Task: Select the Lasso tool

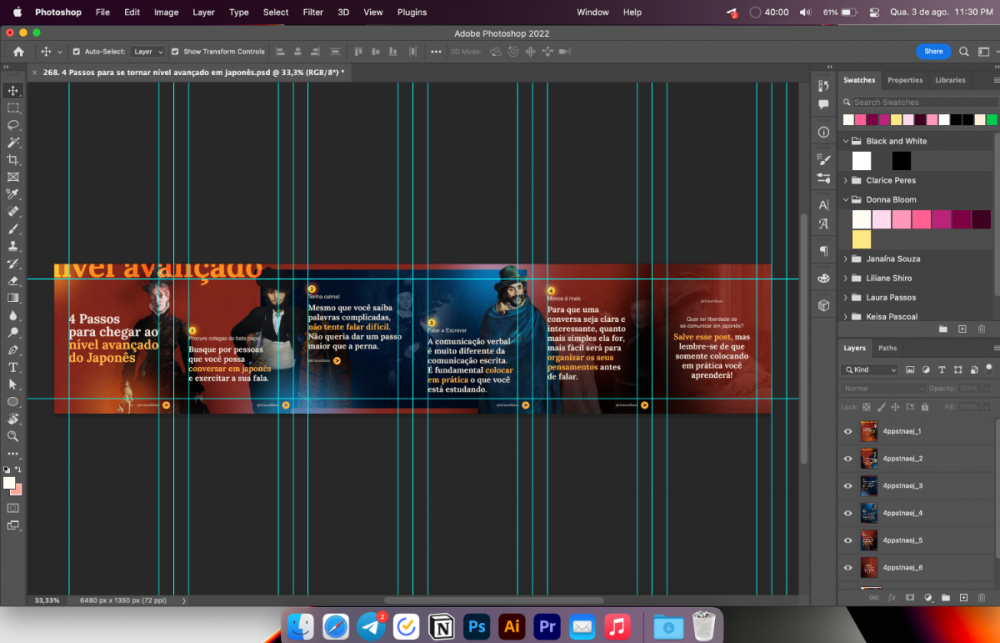Action: pyautogui.click(x=13, y=125)
